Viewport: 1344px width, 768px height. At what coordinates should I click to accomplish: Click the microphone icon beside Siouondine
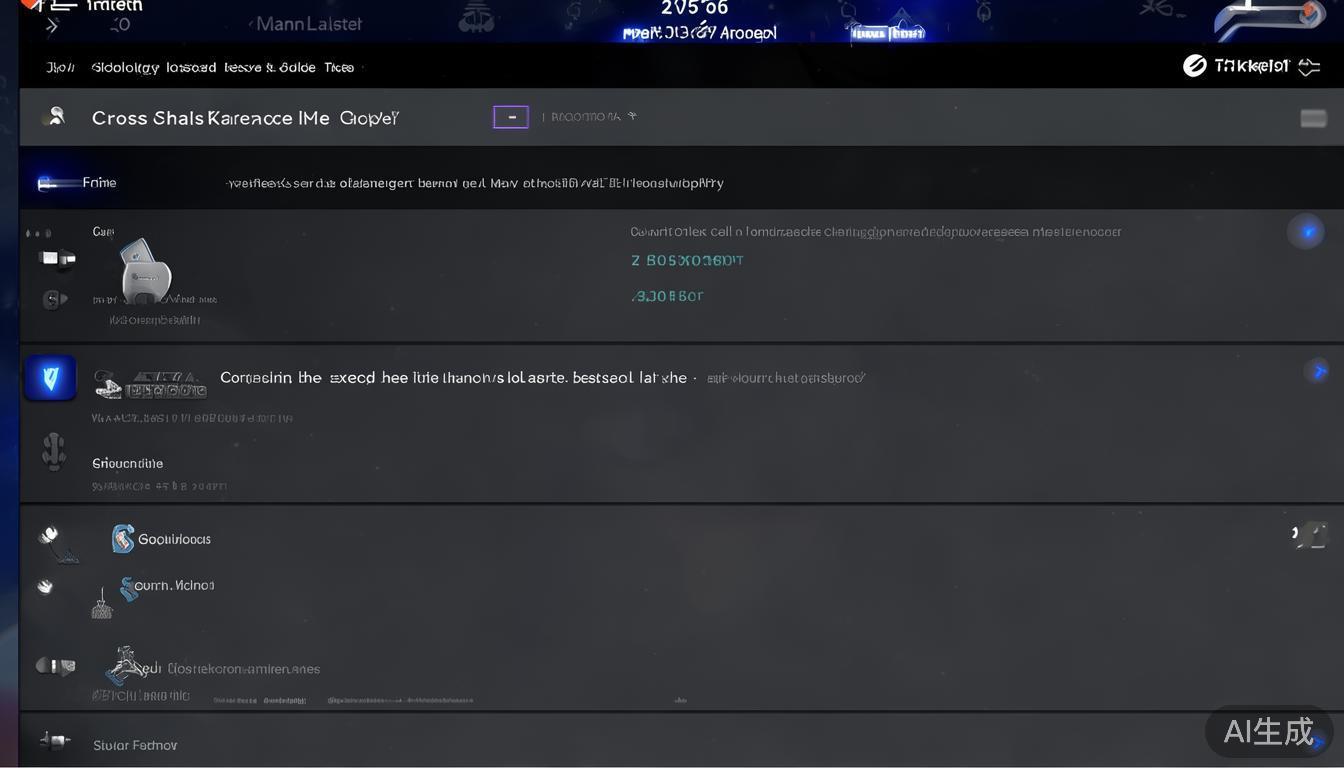click(x=54, y=451)
